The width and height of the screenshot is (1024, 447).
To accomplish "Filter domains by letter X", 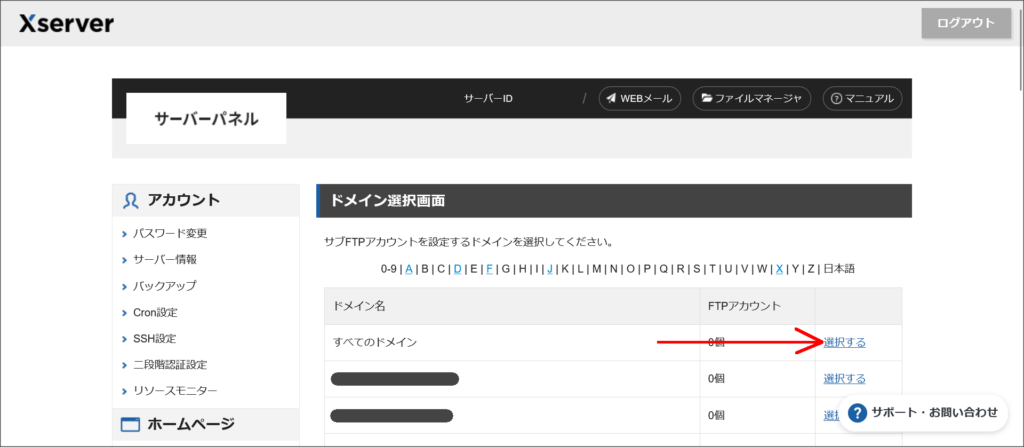I will 779,269.
